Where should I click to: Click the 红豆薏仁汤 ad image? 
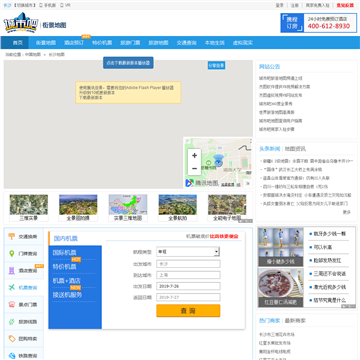281,288
